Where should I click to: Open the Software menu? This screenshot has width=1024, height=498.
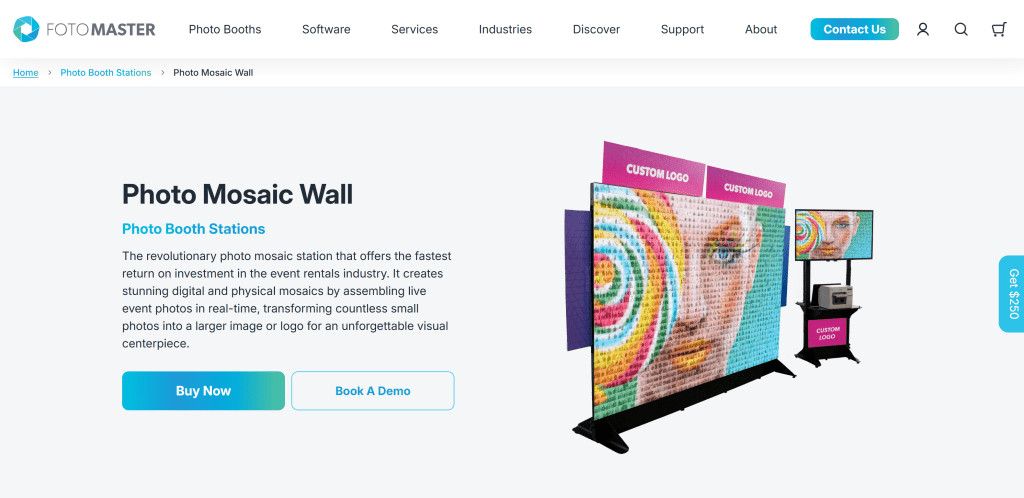(326, 29)
